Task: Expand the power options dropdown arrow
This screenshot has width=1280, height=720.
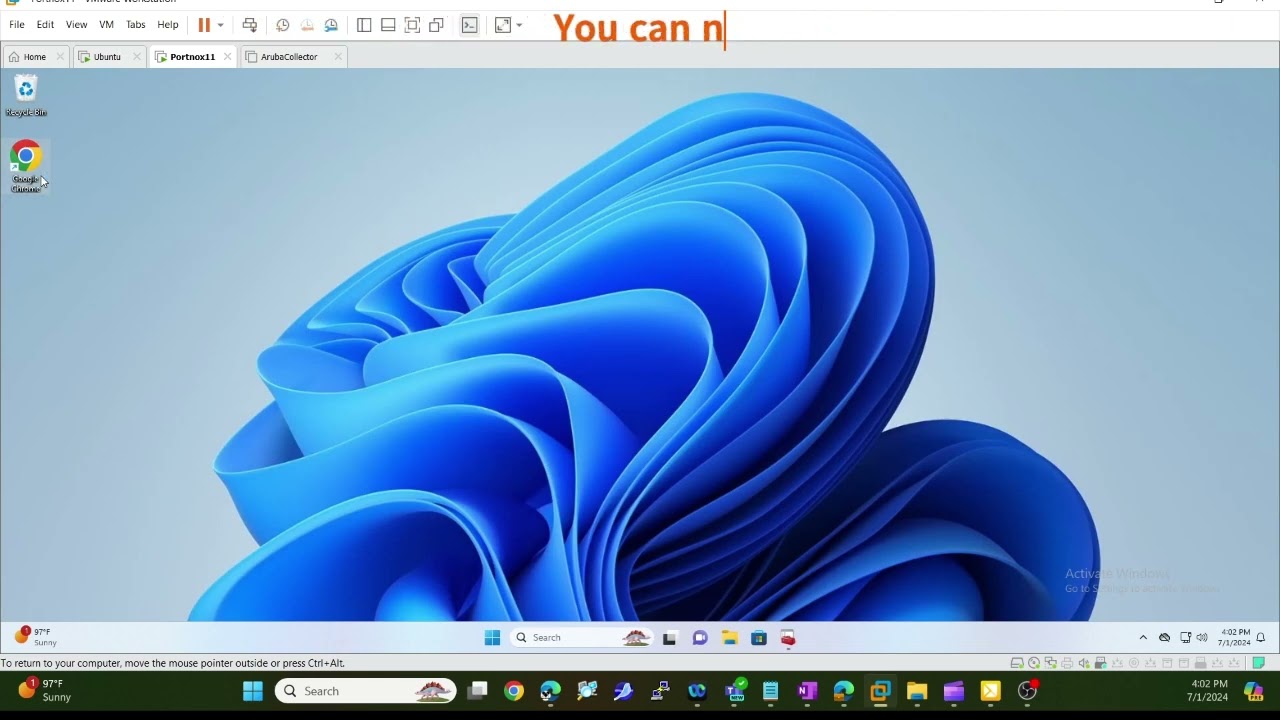Action: coord(220,25)
